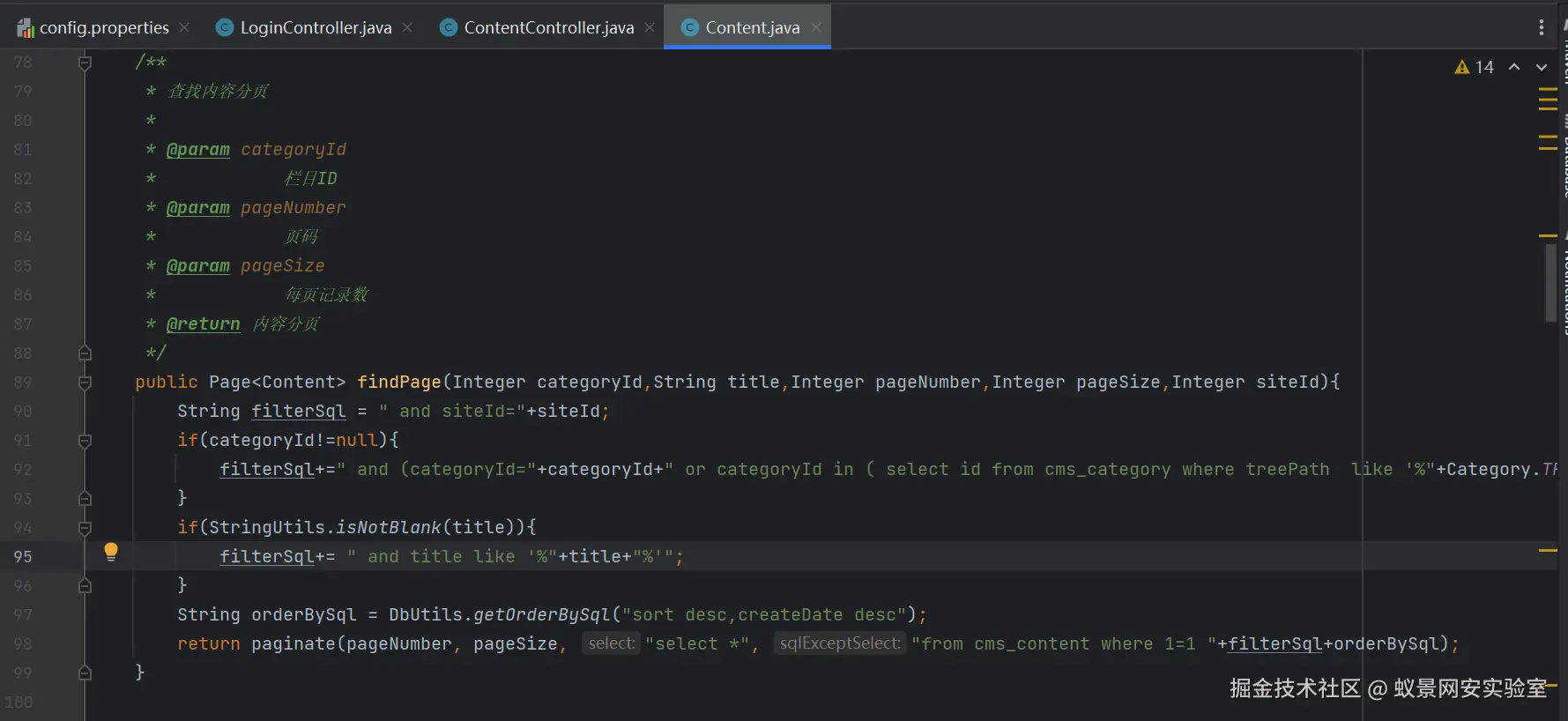Switch to ContentController.java tab
The image size is (1568, 721).
click(x=548, y=27)
